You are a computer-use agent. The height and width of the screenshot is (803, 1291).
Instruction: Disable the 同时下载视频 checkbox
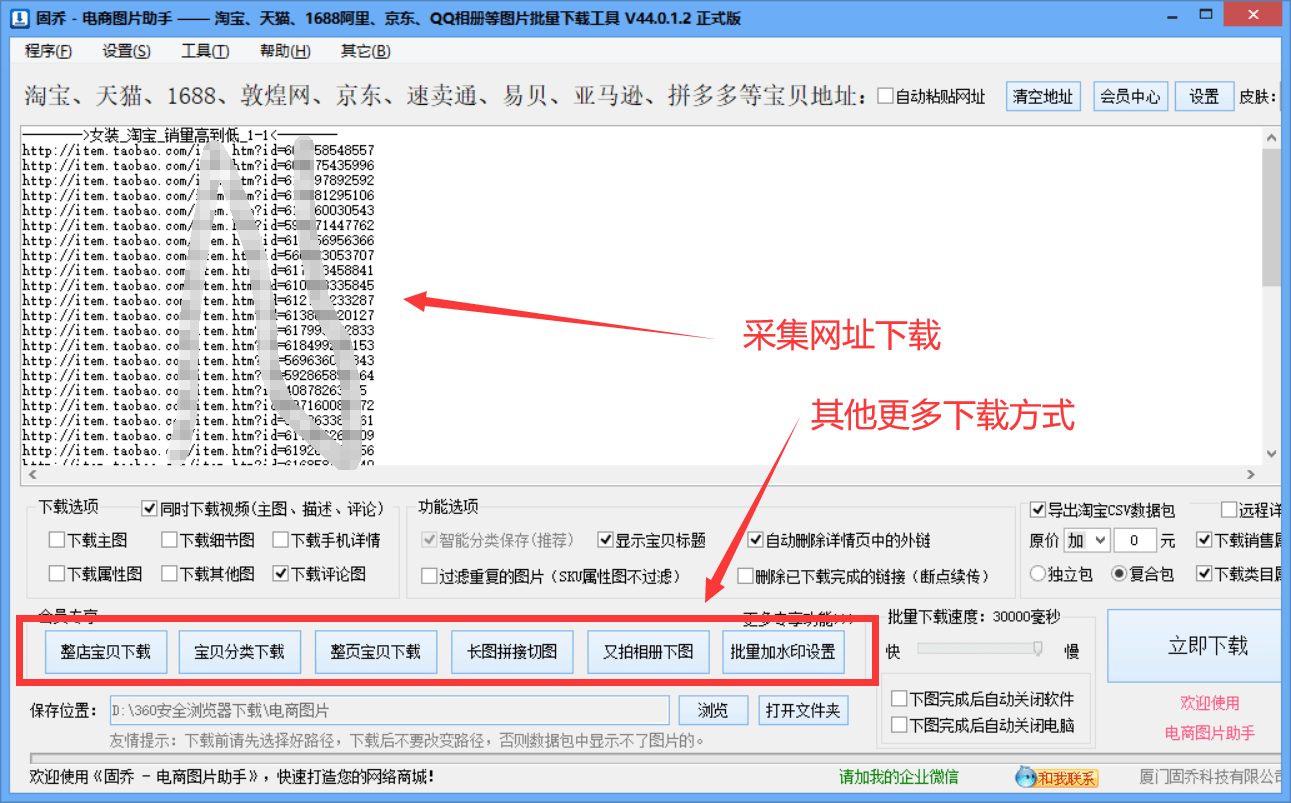click(x=149, y=508)
